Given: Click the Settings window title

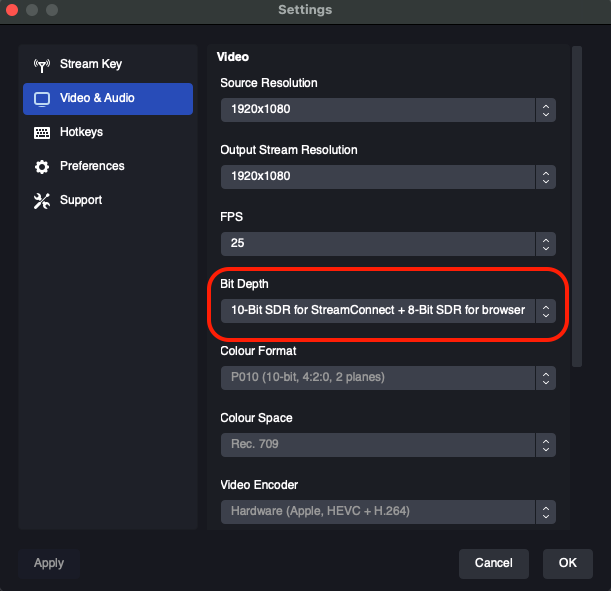Looking at the screenshot, I should 305,10.
